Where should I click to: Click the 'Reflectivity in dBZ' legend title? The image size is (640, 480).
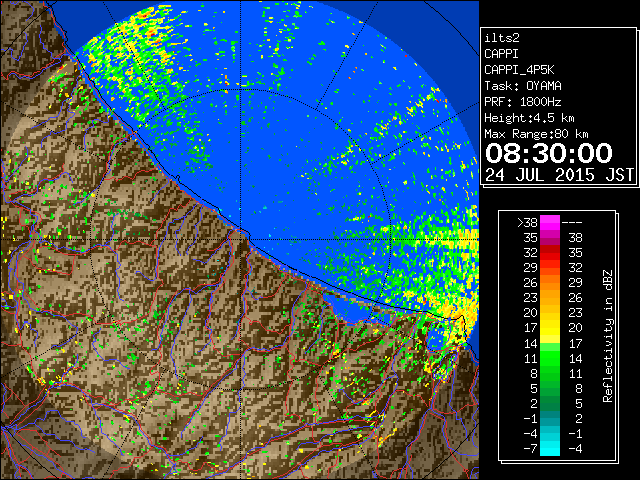click(608, 336)
